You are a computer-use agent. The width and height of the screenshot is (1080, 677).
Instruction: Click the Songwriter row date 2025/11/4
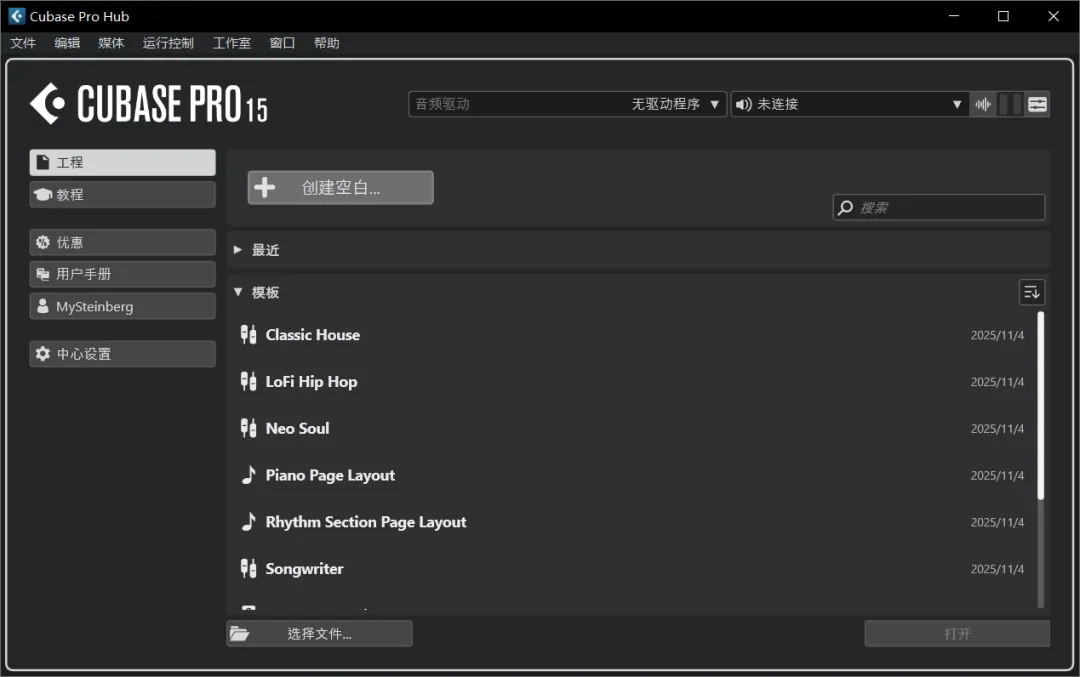(997, 570)
